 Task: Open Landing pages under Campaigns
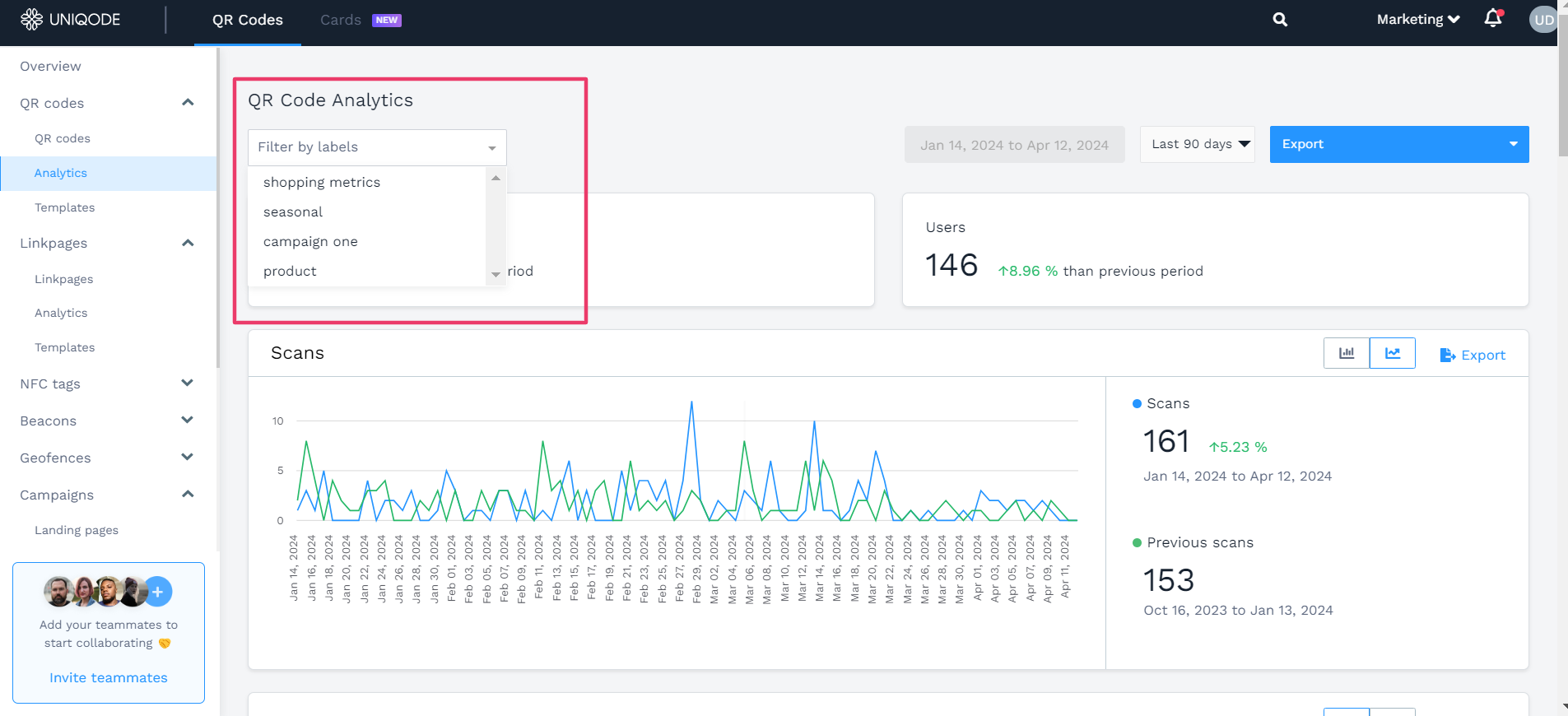pyautogui.click(x=77, y=530)
